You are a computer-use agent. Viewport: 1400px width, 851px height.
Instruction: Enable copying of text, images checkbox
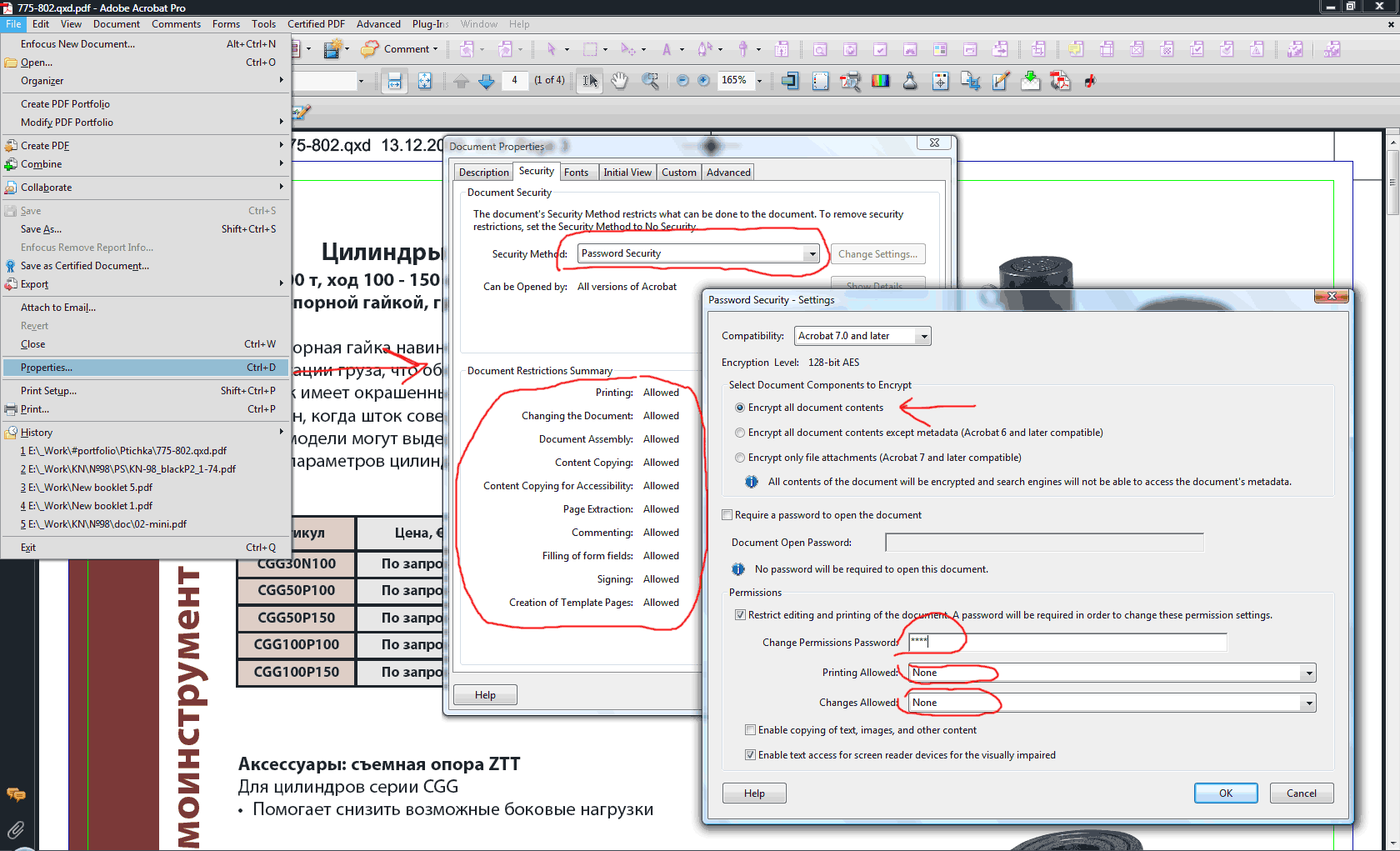[x=751, y=730]
